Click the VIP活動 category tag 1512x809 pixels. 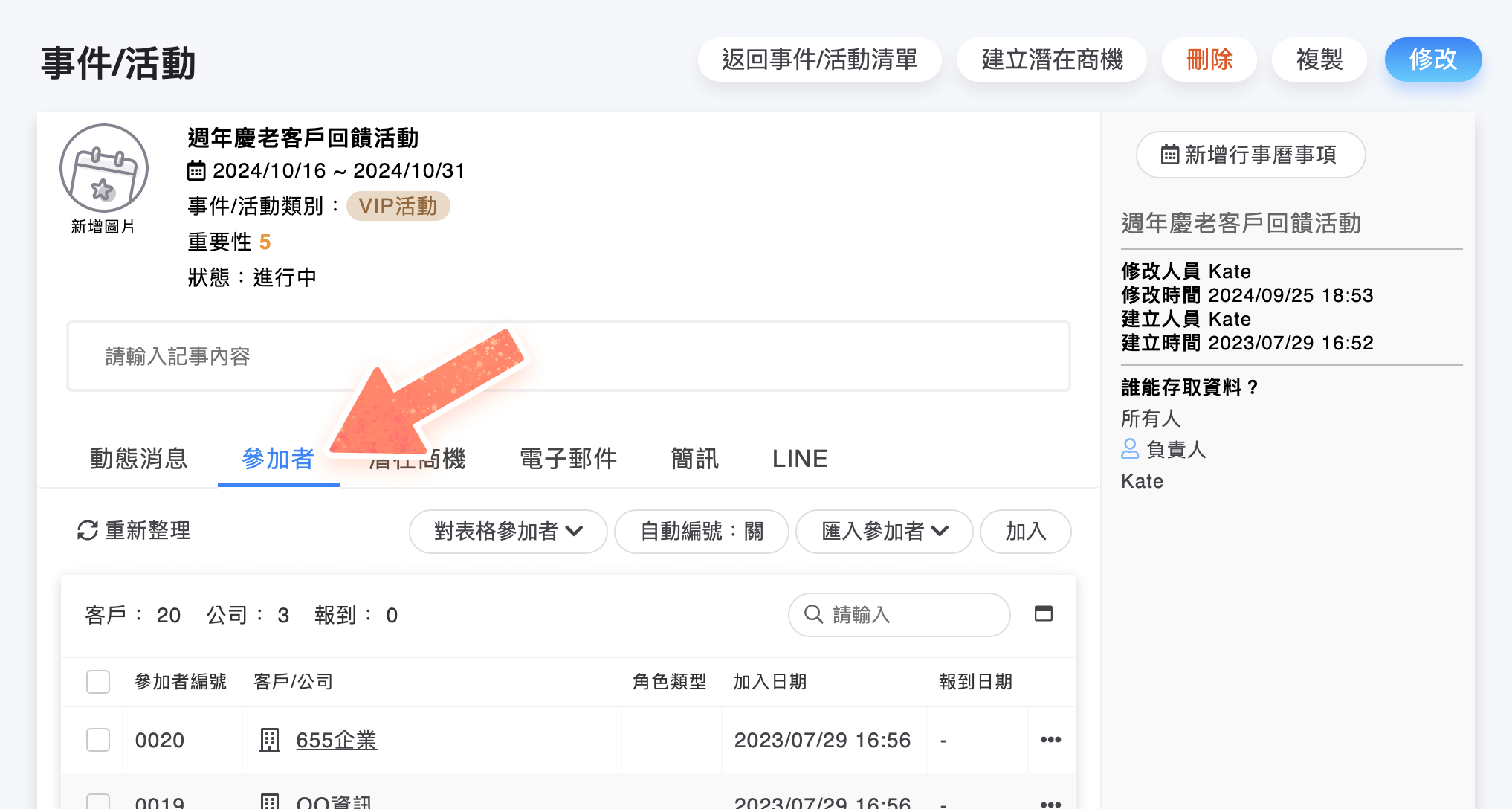tap(398, 206)
